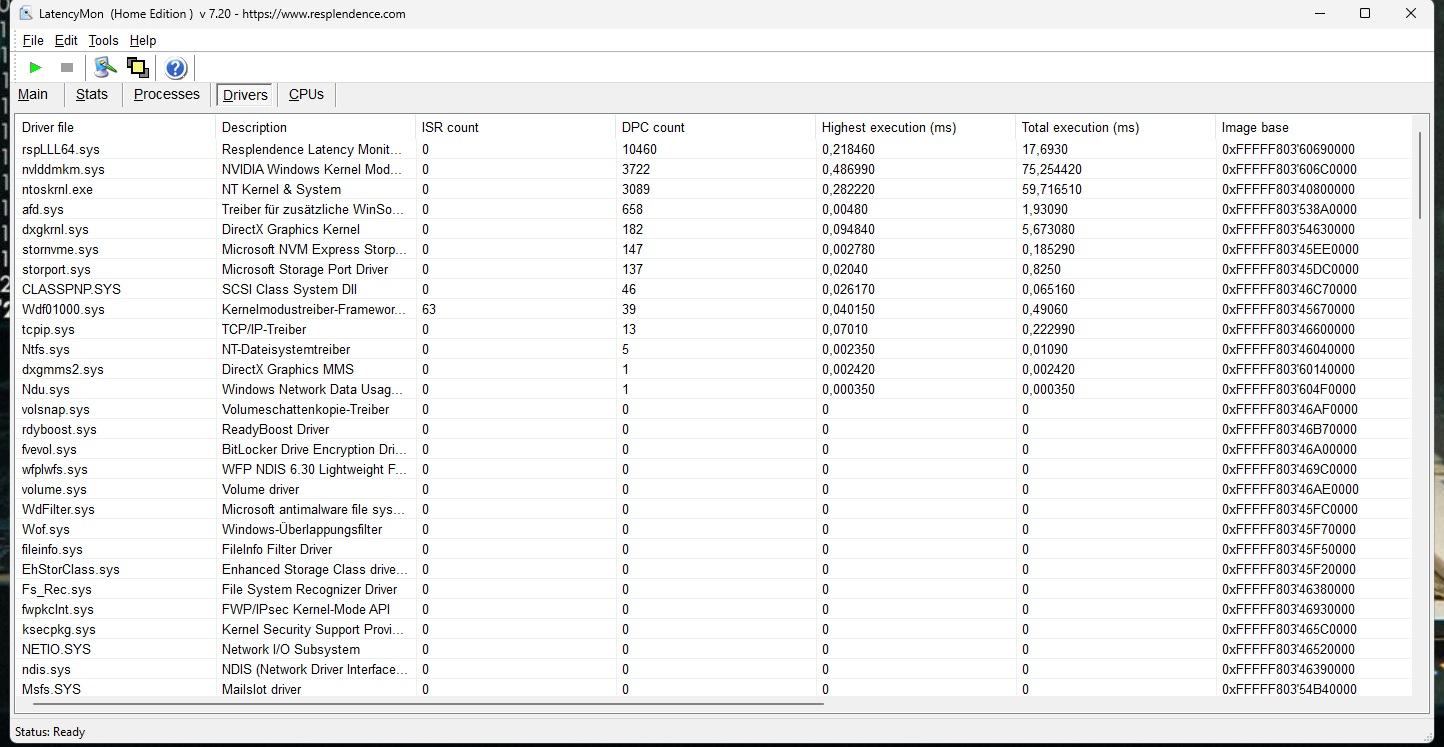Select the NETIO.SYS driver row
Screen dimensions: 1444x747
pos(714,649)
